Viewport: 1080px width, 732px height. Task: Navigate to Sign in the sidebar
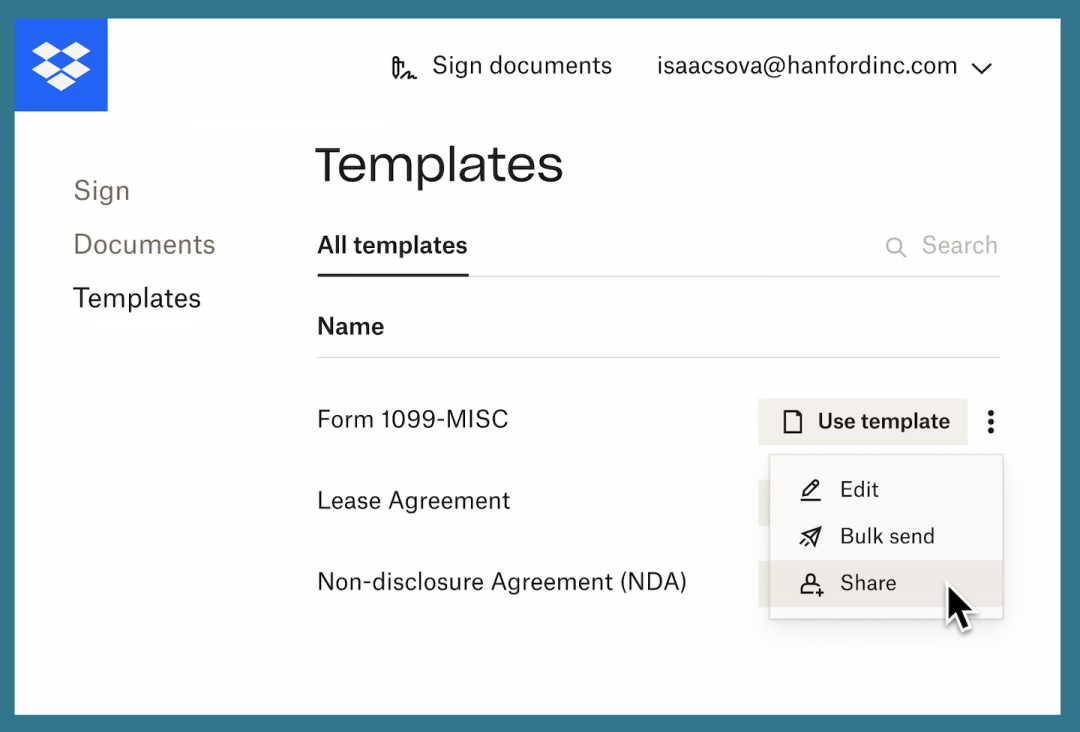click(101, 191)
